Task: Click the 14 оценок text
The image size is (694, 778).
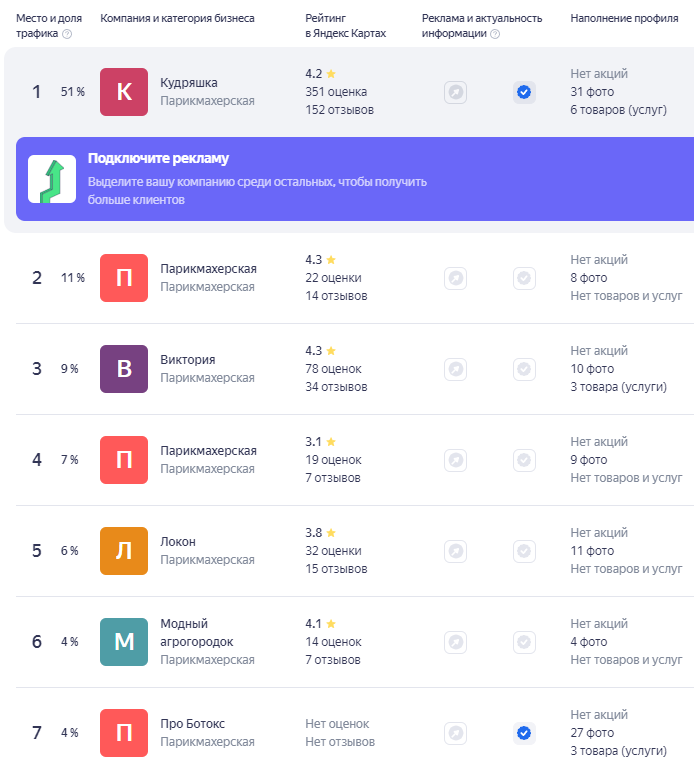Action: pyautogui.click(x=333, y=642)
